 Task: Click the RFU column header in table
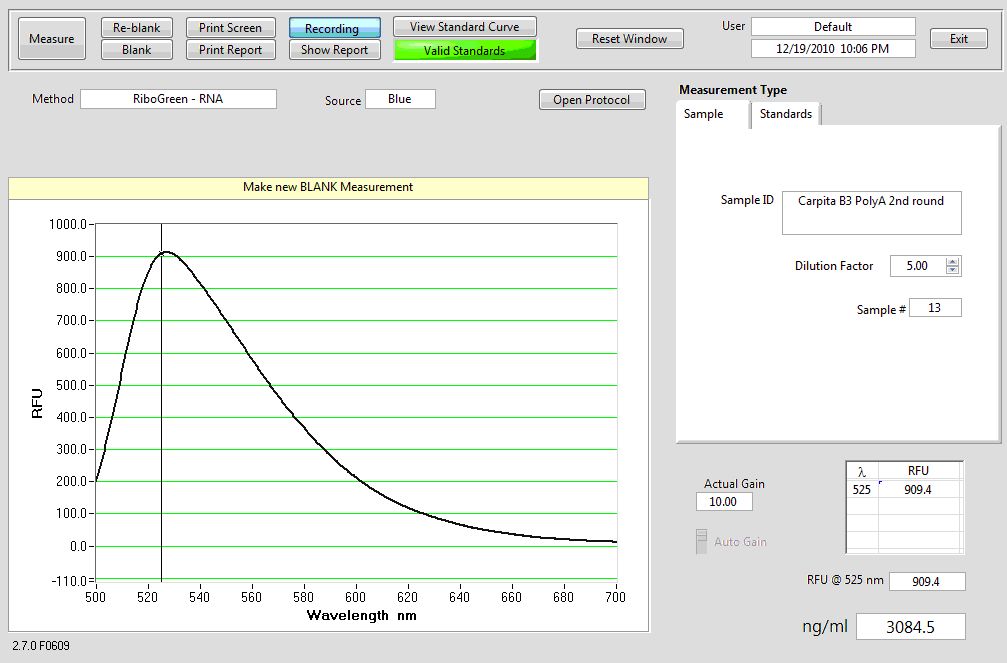[x=918, y=471]
